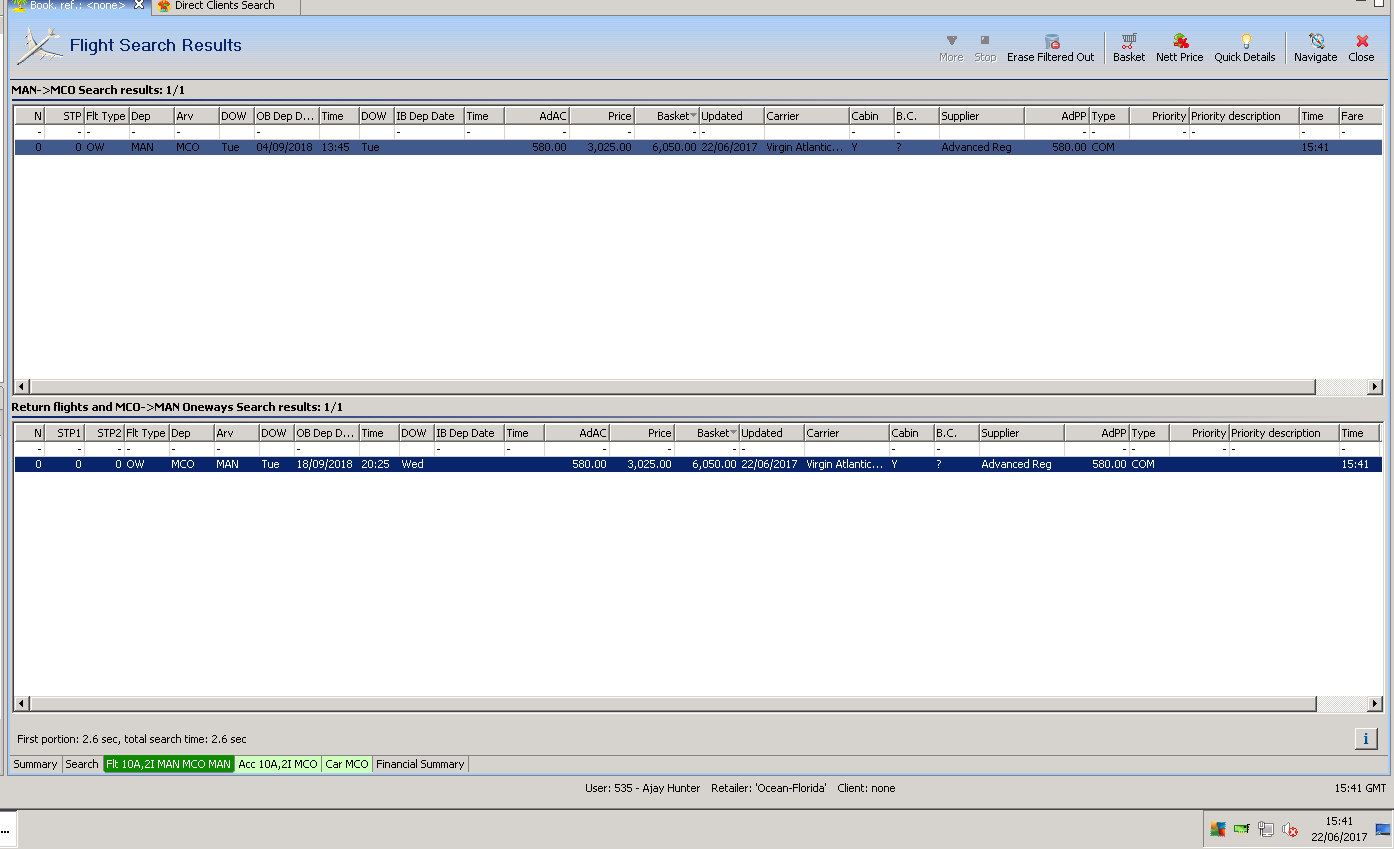Click the Fare header in MAN->MCO results
The width and height of the screenshot is (1394, 849).
[1360, 116]
